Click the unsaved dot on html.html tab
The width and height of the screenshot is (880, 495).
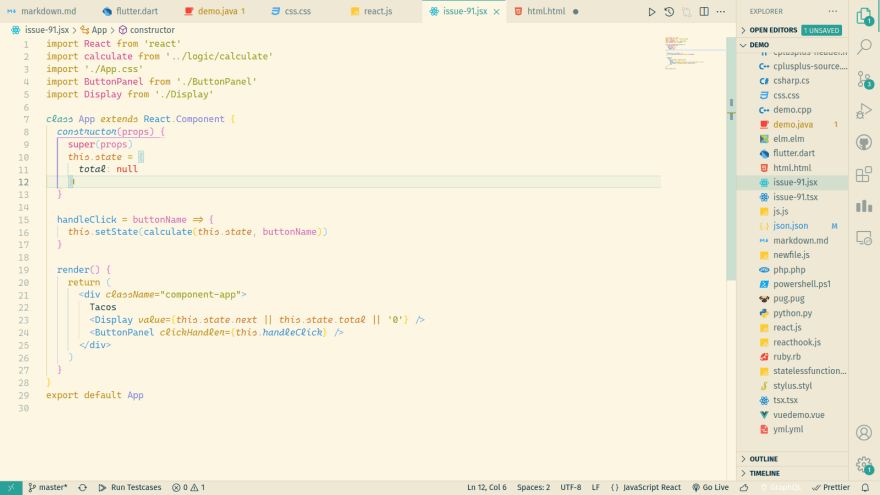pos(575,11)
